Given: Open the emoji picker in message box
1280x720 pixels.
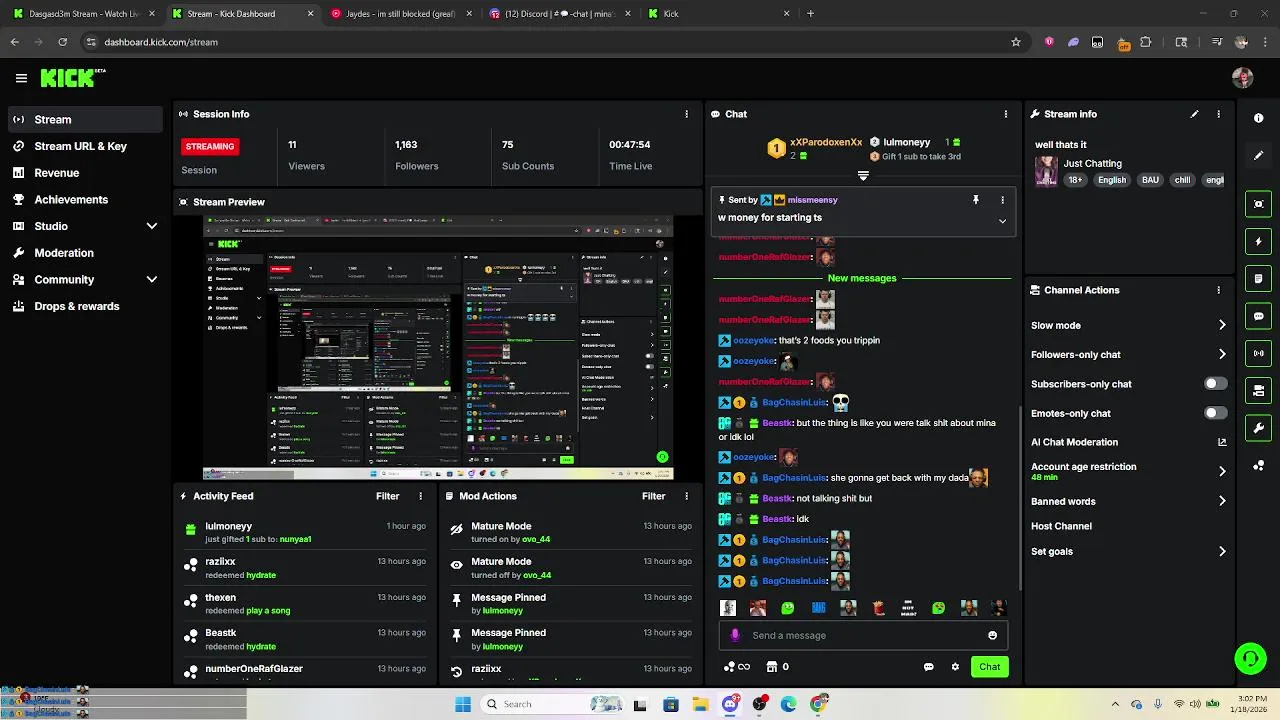Looking at the screenshot, I should click(x=992, y=635).
